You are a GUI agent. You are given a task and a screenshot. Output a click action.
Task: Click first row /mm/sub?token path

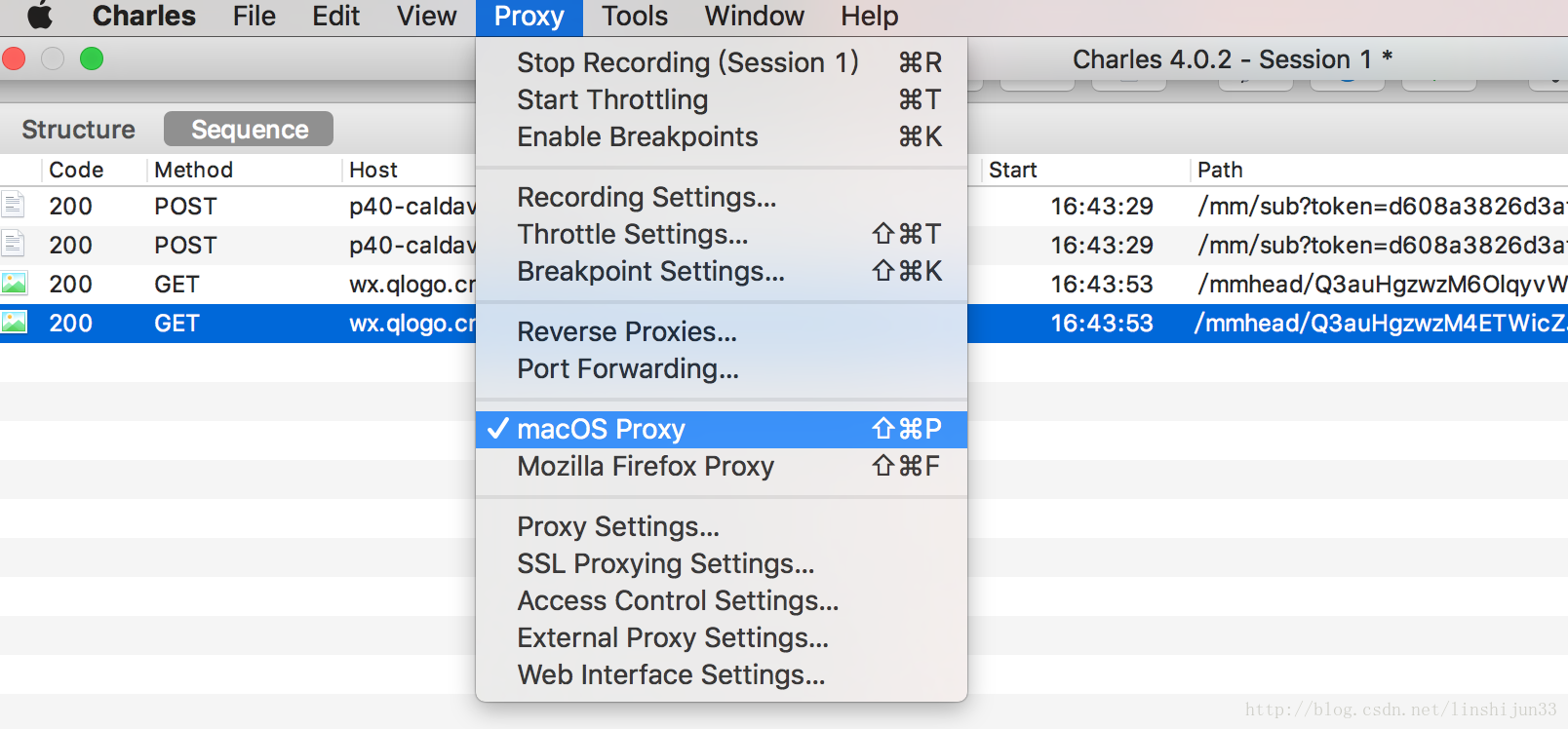pos(1382,207)
